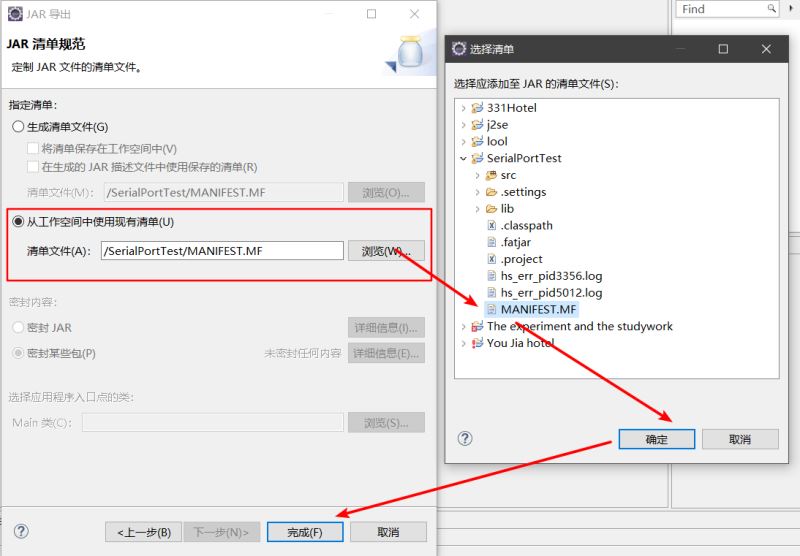The image size is (800, 556).
Task: Click the lib folder icon
Action: (491, 209)
